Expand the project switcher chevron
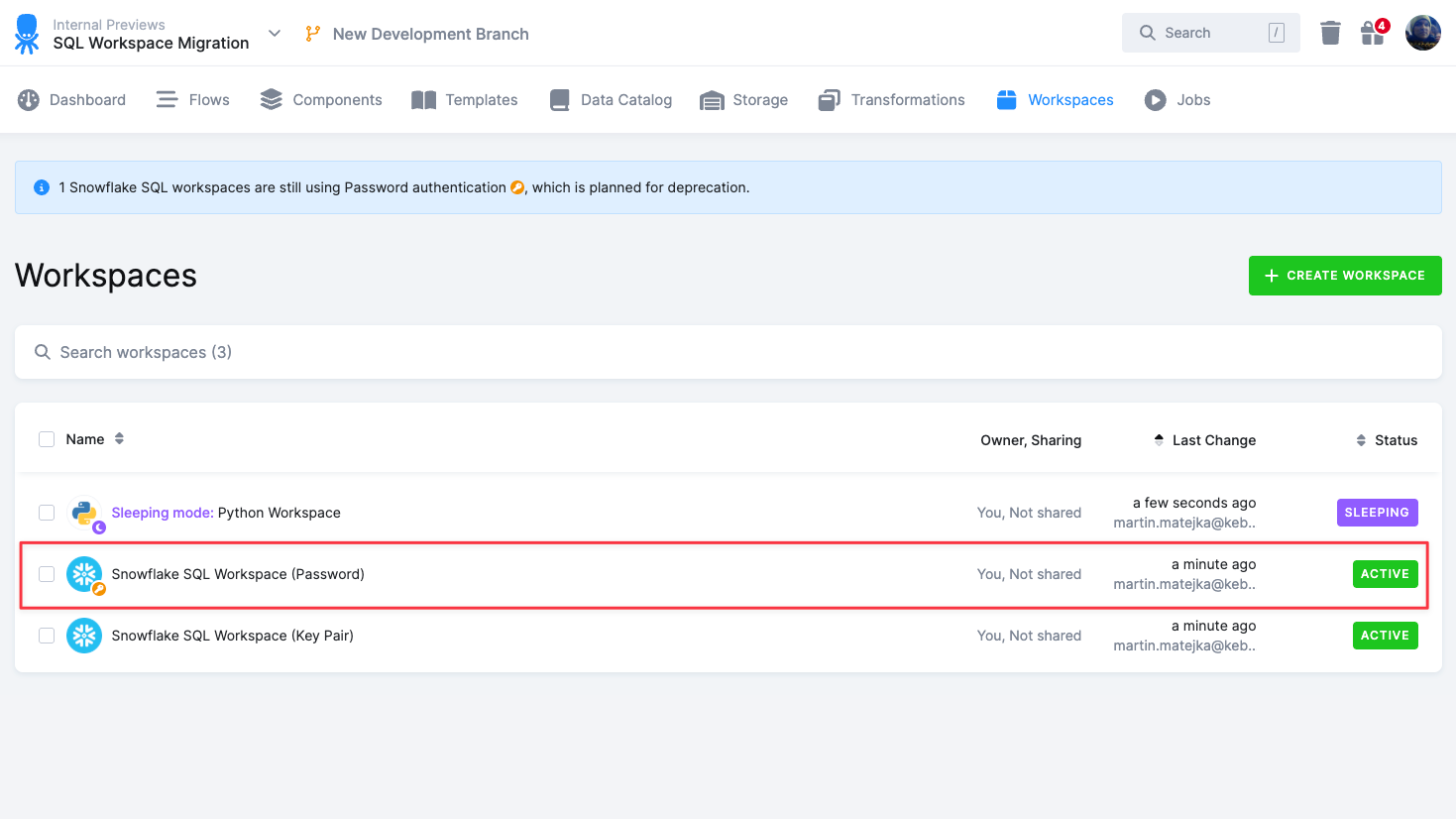Screen dimensions: 1456x819 coord(275,34)
